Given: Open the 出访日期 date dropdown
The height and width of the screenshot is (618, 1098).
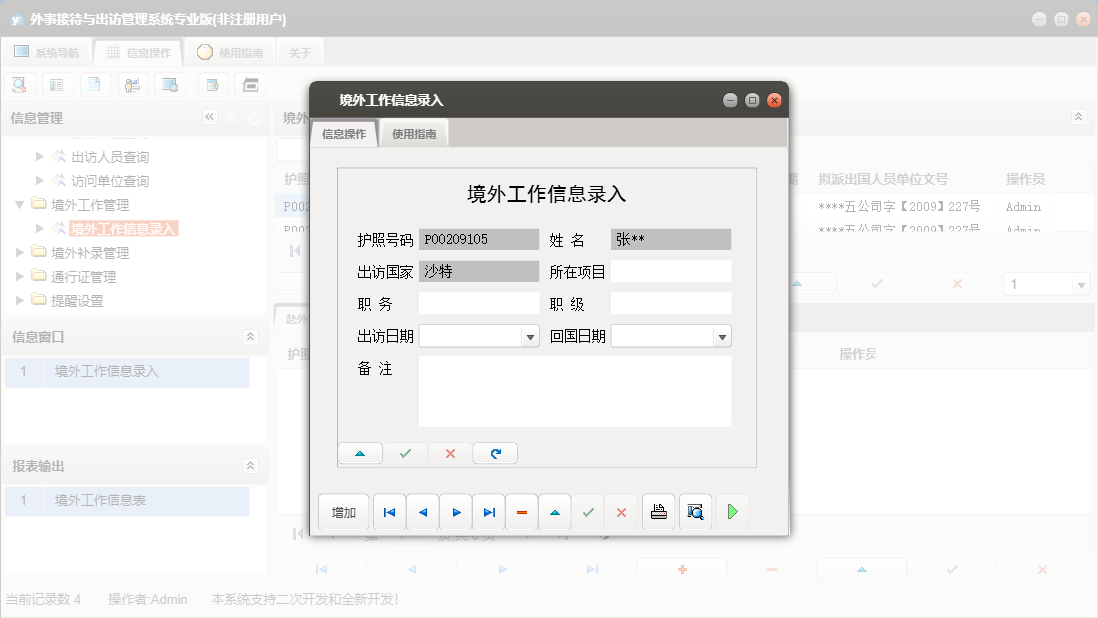Looking at the screenshot, I should (x=530, y=335).
